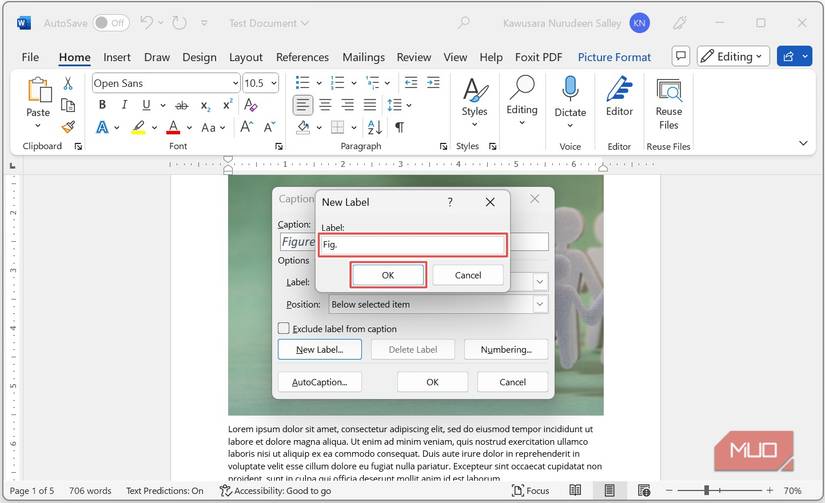
Task: Apply Italic formatting
Action: [x=124, y=105]
